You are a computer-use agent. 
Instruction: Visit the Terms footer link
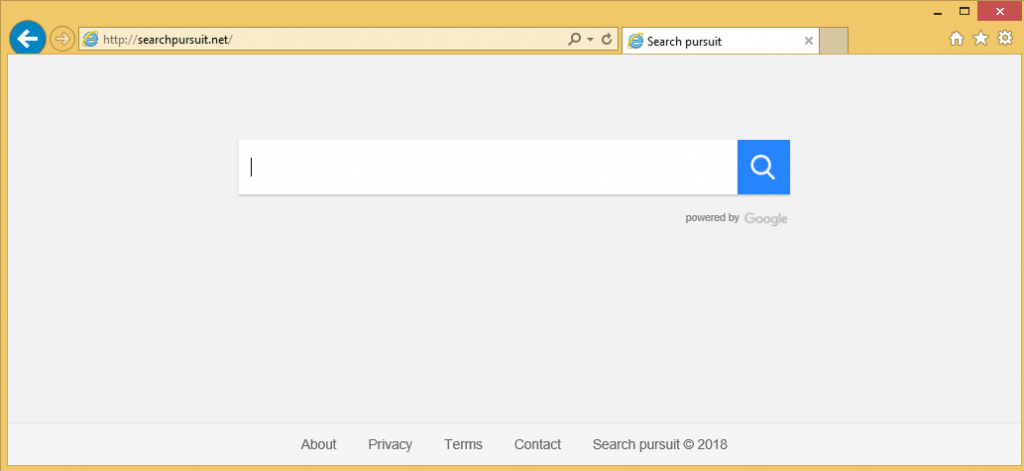pos(463,444)
